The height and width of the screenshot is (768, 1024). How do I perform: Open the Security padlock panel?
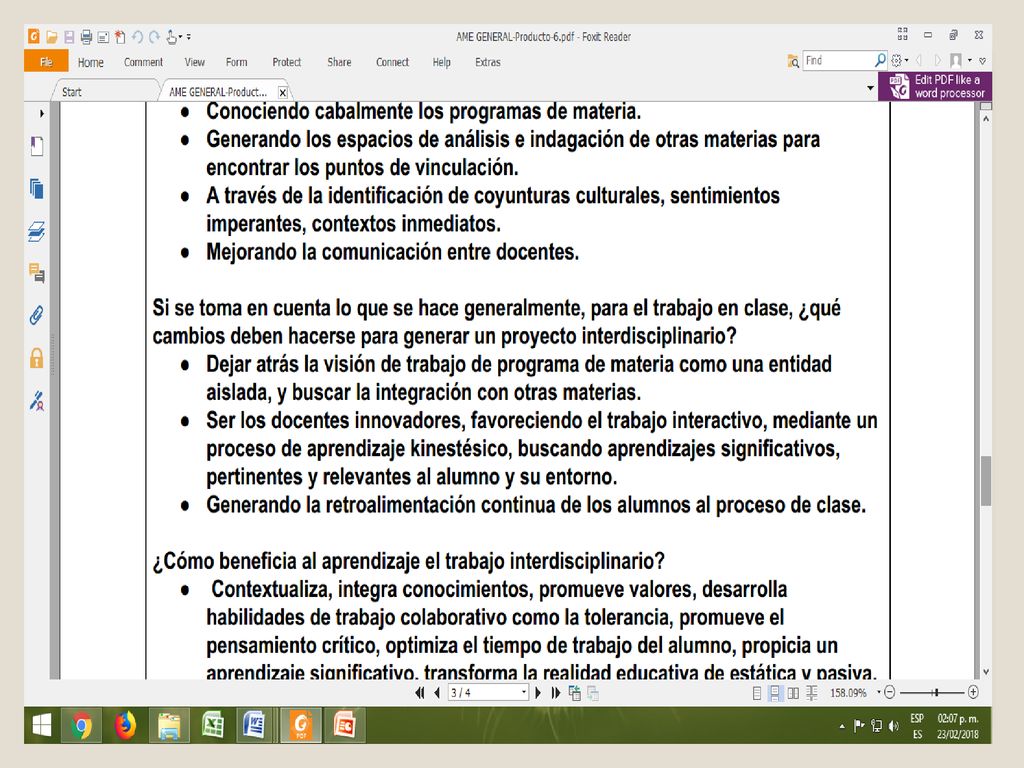tap(37, 358)
